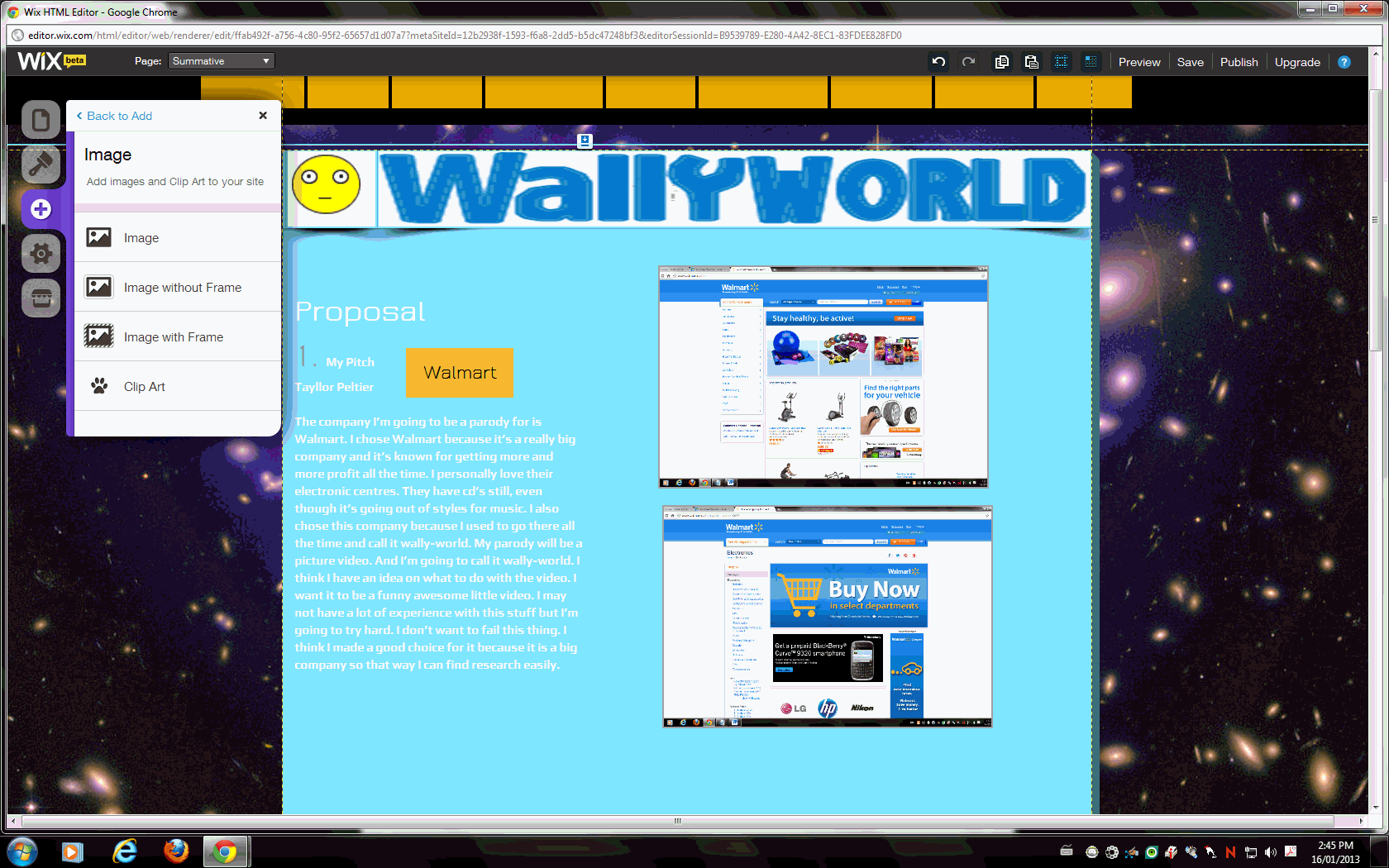Image resolution: width=1389 pixels, height=868 pixels.
Task: Click the Paste icon in top toolbar
Action: point(1031,62)
